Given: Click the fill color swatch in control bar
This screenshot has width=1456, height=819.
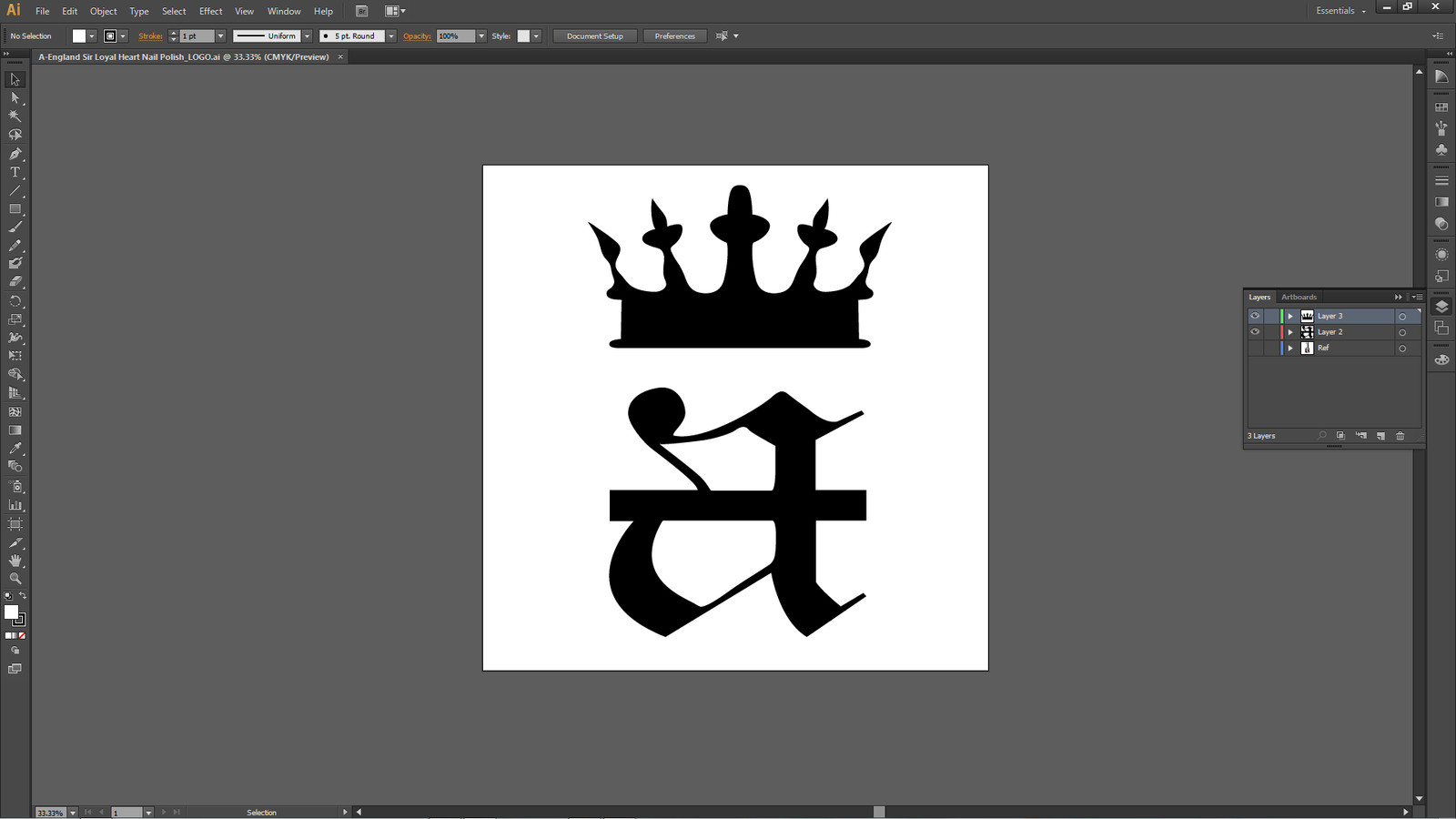Looking at the screenshot, I should point(79,36).
